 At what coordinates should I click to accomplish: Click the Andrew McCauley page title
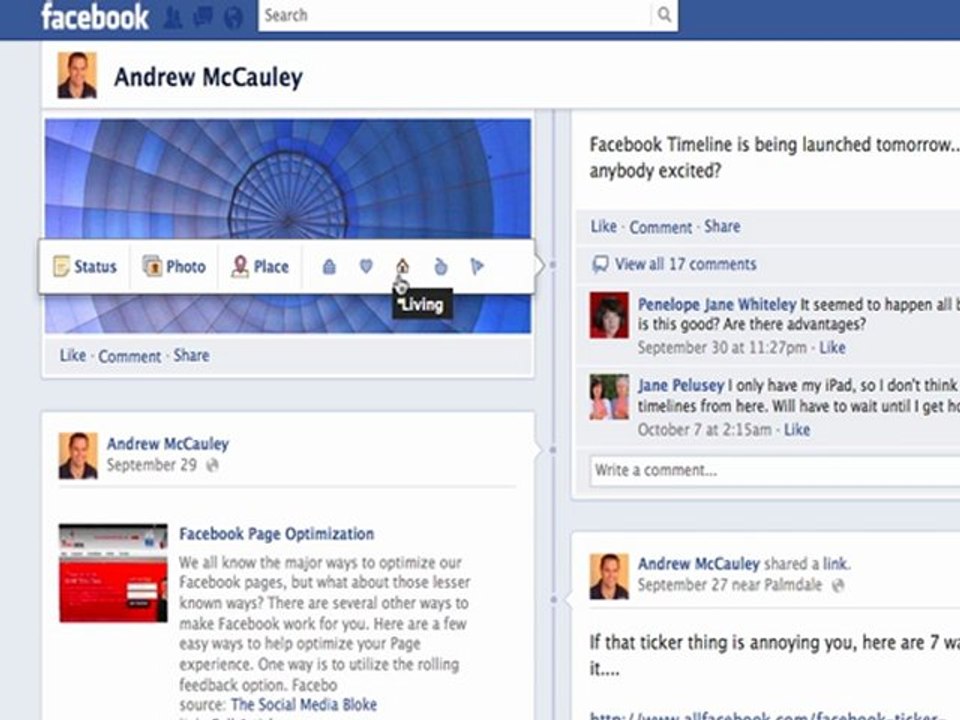[208, 77]
